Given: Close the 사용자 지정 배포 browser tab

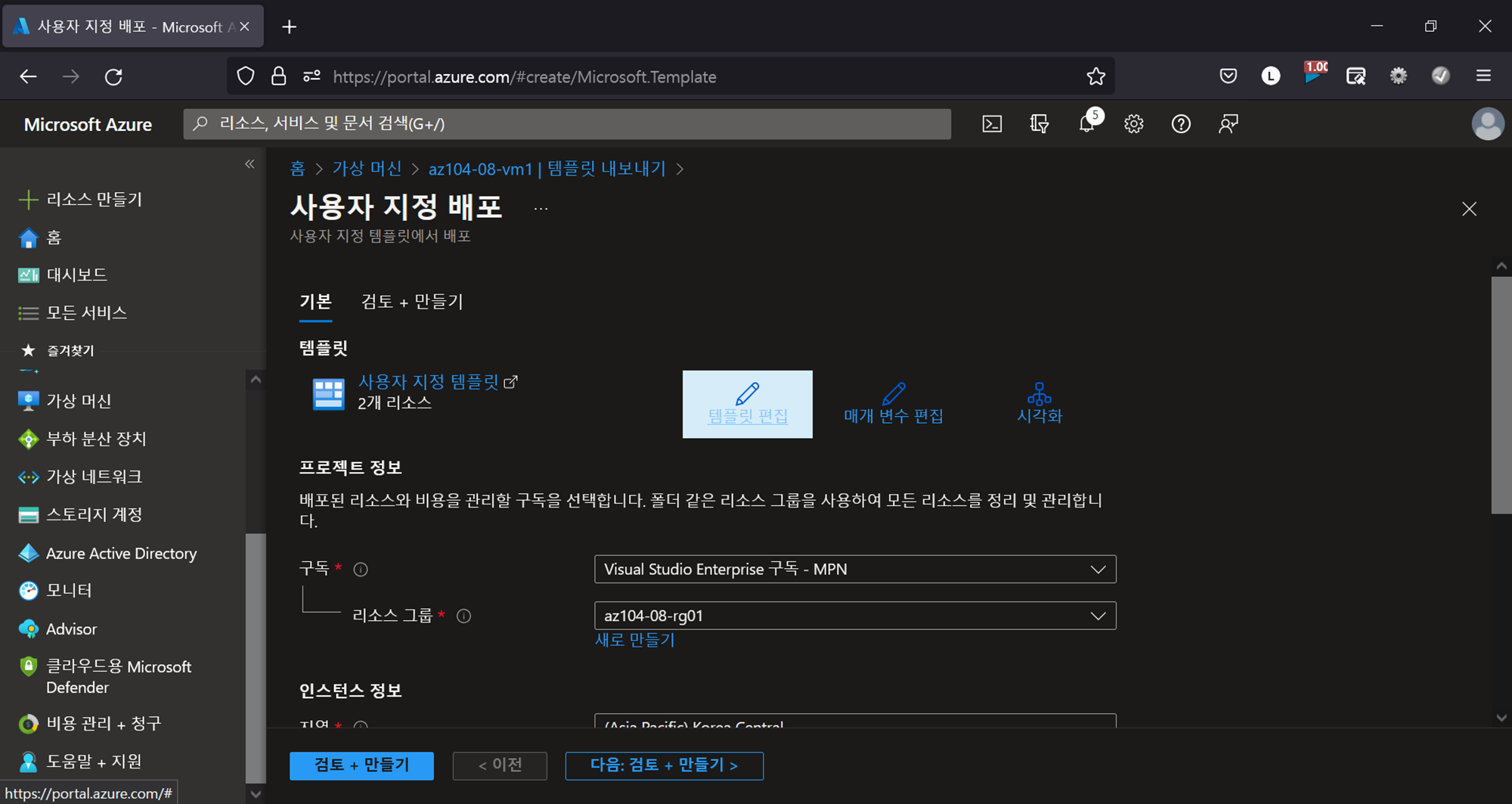Looking at the screenshot, I should coord(244,26).
